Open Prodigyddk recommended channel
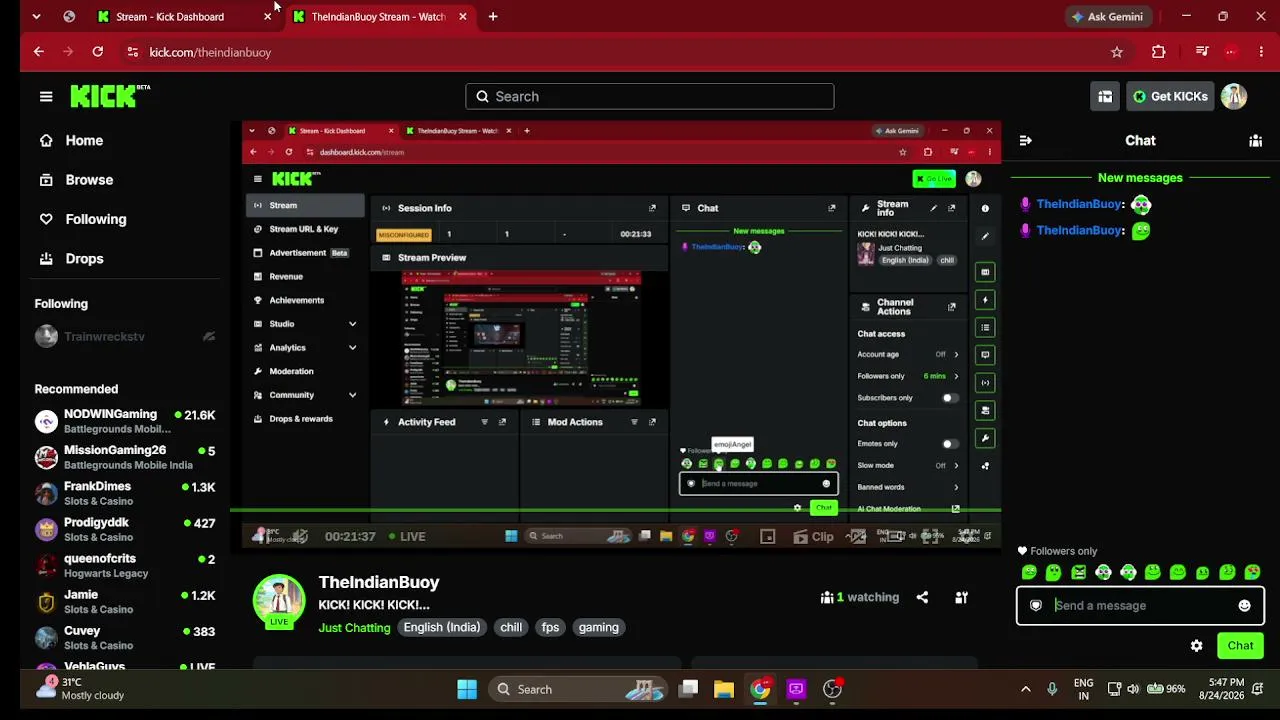Image resolution: width=1280 pixels, height=720 pixels. pyautogui.click(x=125, y=529)
